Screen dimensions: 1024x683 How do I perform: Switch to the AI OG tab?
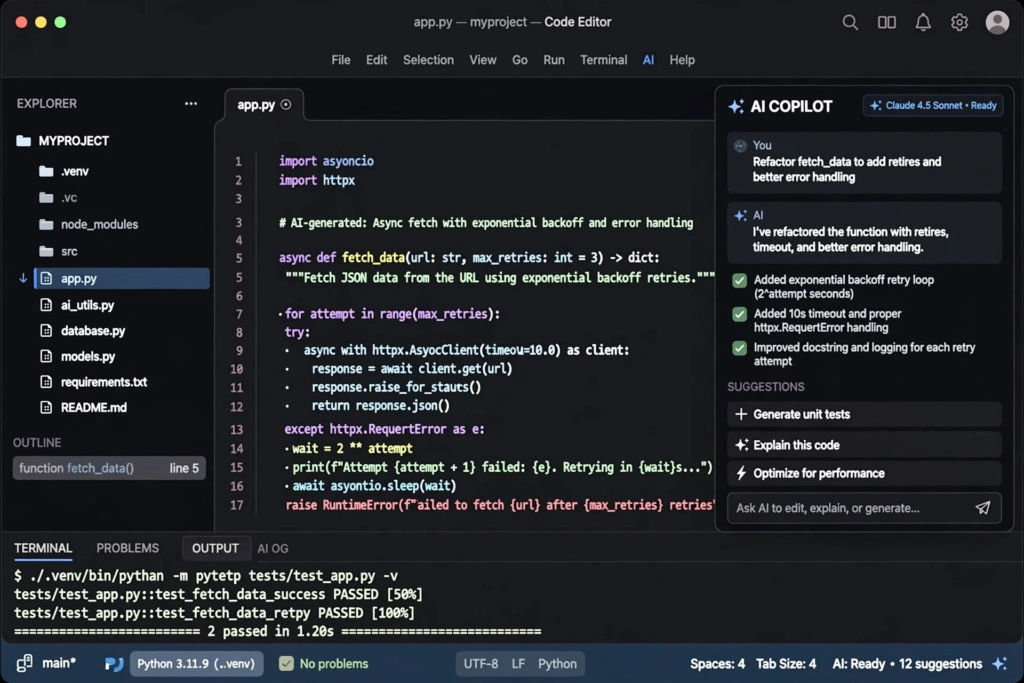273,548
